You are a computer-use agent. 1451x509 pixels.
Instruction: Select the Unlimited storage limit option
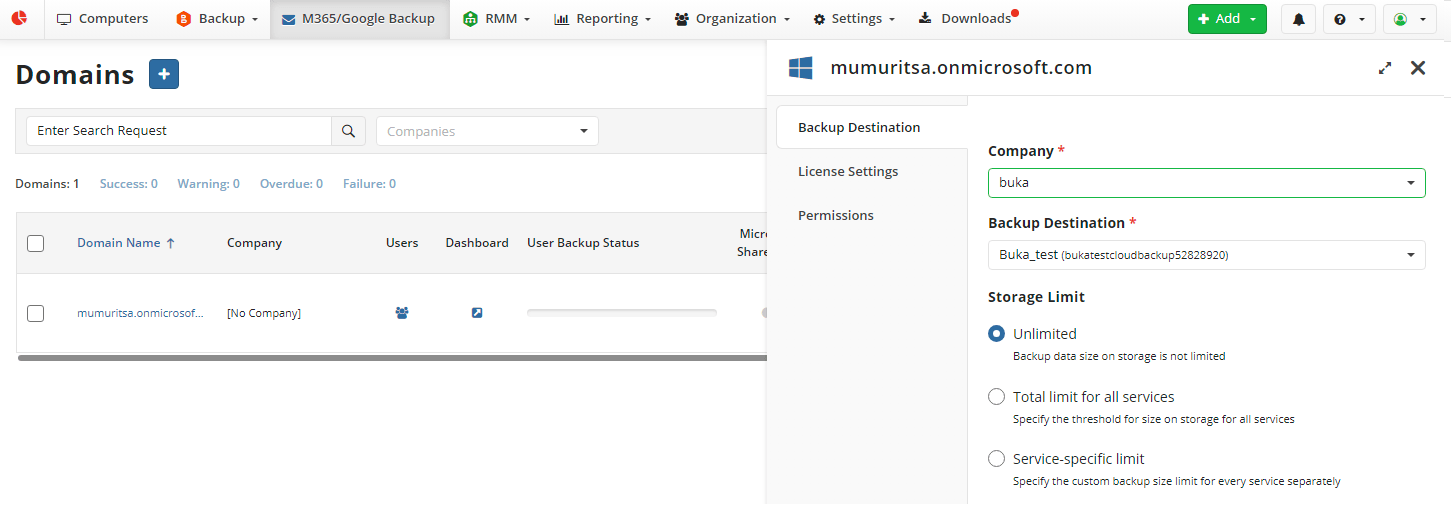pos(996,334)
